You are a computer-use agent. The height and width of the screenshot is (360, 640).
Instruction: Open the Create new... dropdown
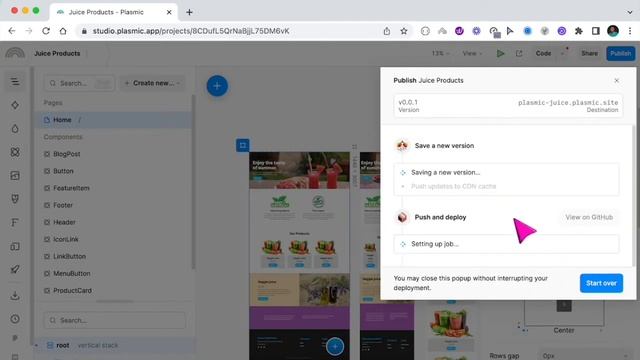(152, 83)
